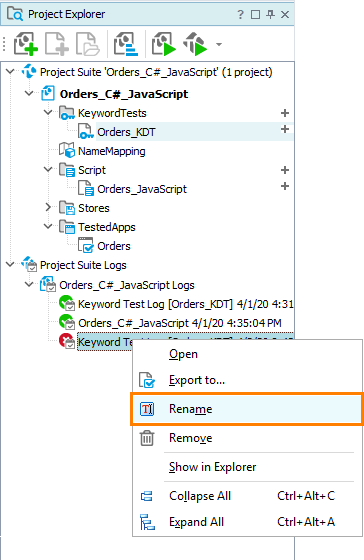Image resolution: width=364 pixels, height=560 pixels.
Task: Click the NameMapping map icon
Action: click(x=67, y=150)
